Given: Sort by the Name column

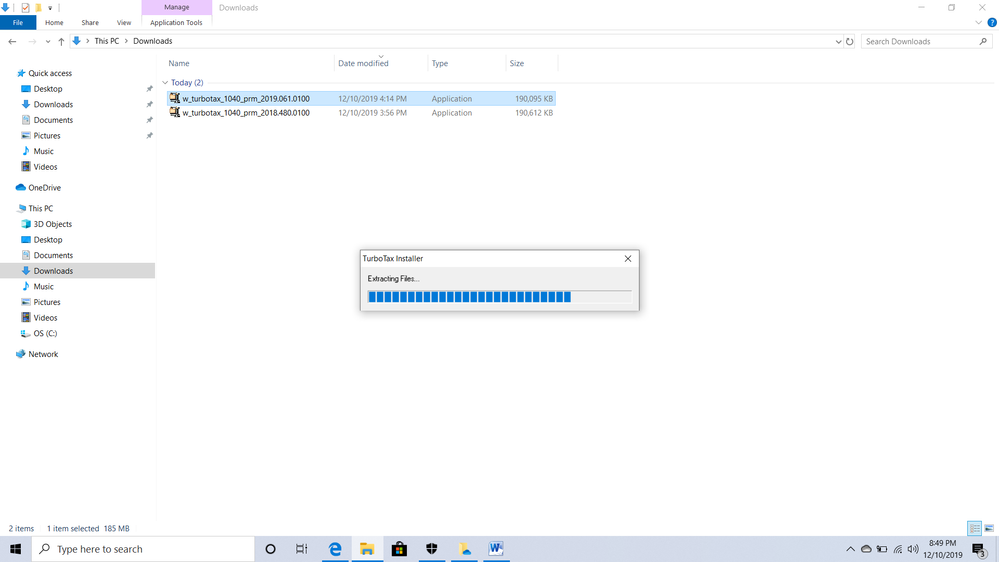Looking at the screenshot, I should [x=179, y=63].
